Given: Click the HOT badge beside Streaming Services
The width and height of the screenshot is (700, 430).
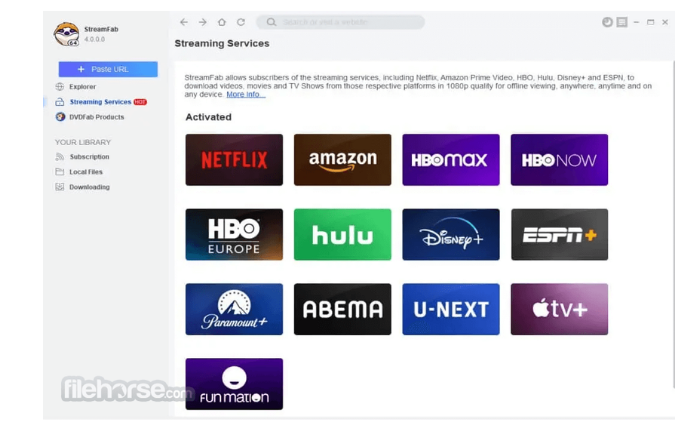Looking at the screenshot, I should 140,102.
